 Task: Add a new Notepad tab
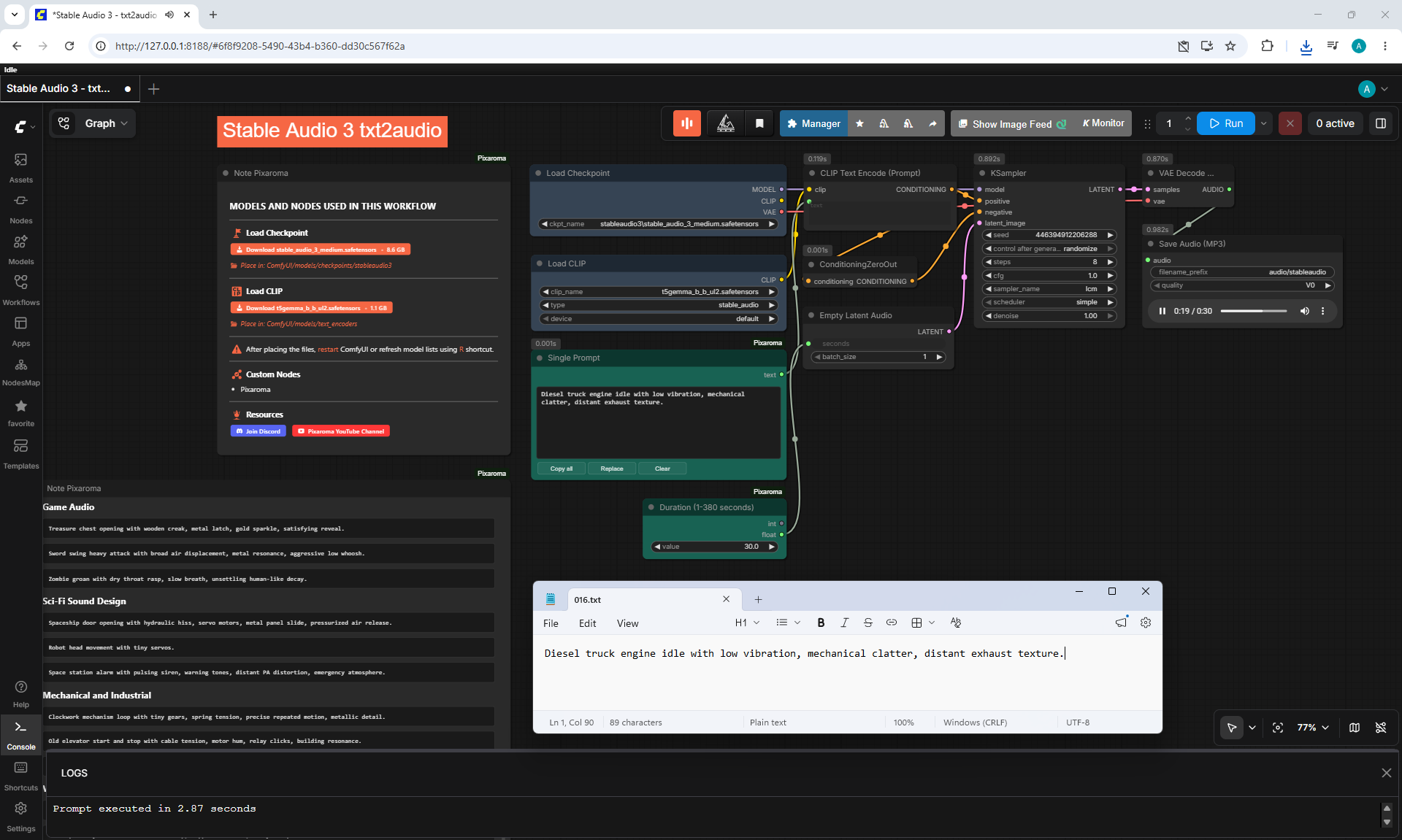[x=758, y=599]
